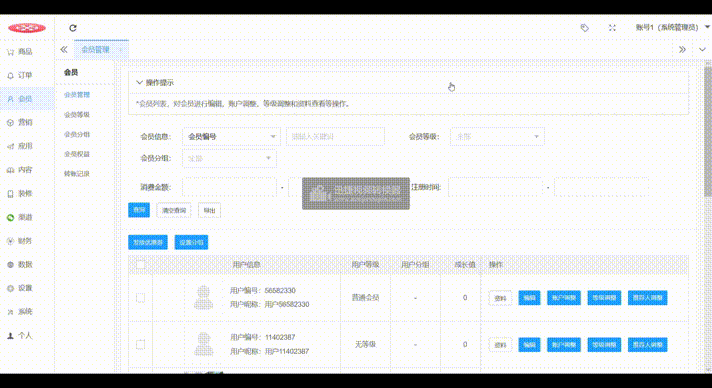This screenshot has width=712, height=388.
Task: Open 渠道 (green icon) in sidebar
Action: click(20, 217)
